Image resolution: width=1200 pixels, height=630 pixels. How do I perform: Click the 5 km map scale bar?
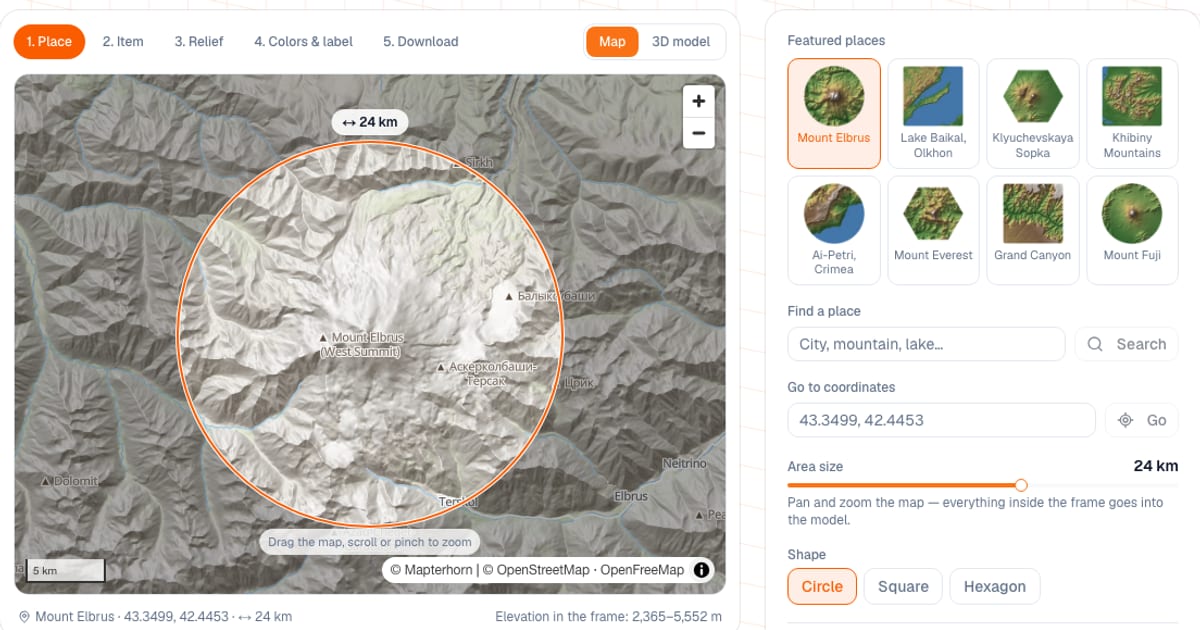point(64,570)
